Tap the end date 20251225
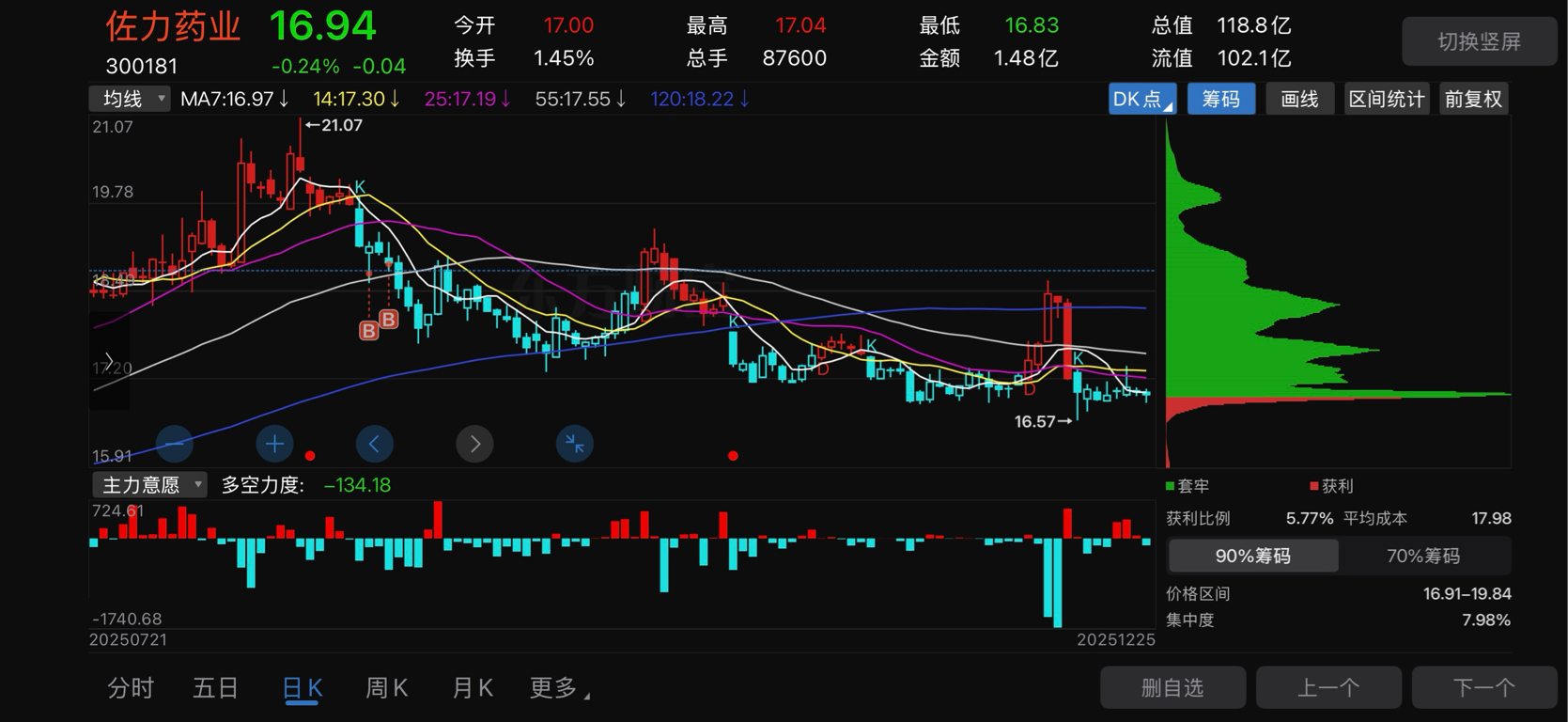Screen dimensions: 1568x722 point(1116,639)
